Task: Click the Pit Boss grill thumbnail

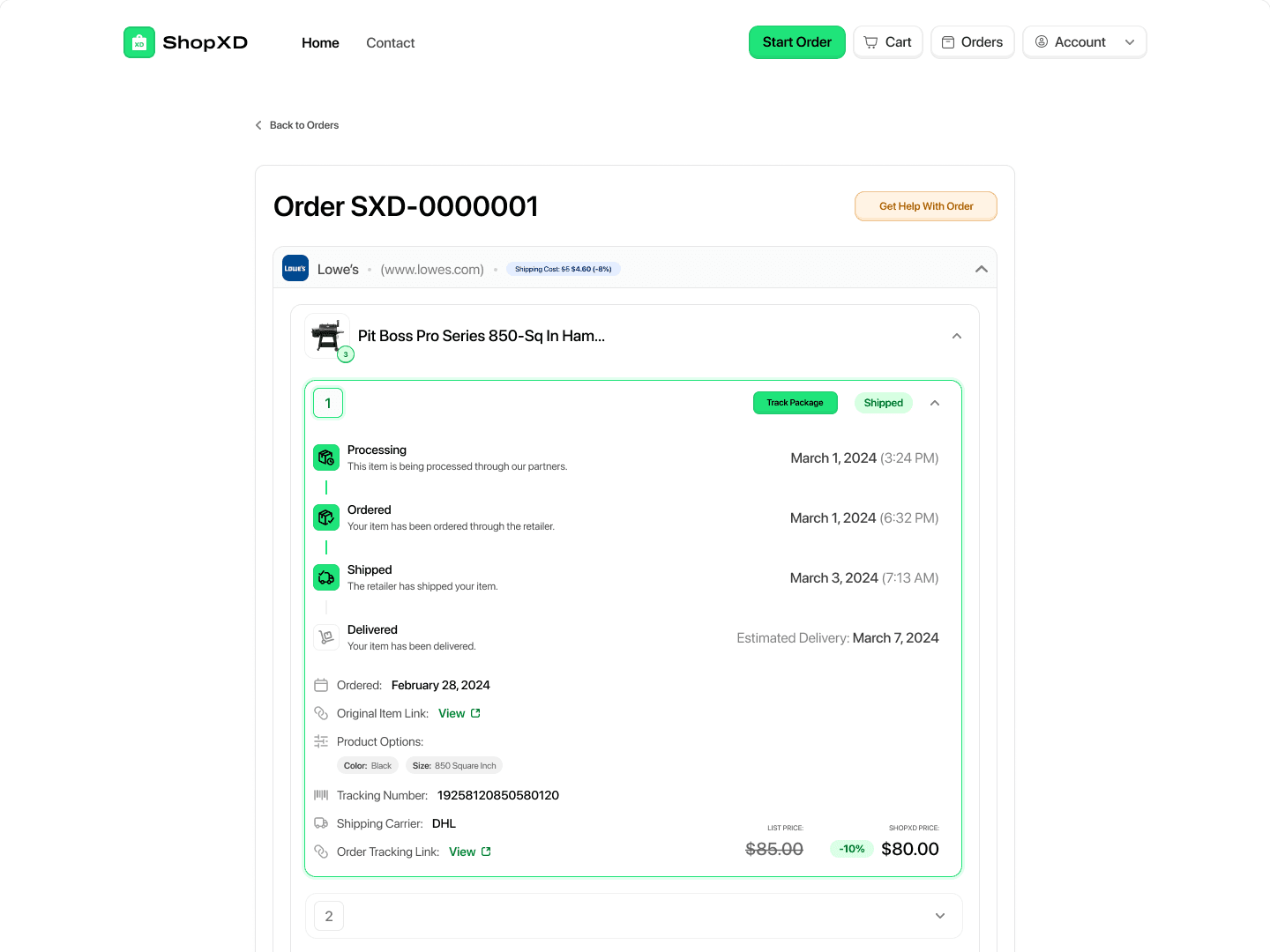Action: [327, 336]
